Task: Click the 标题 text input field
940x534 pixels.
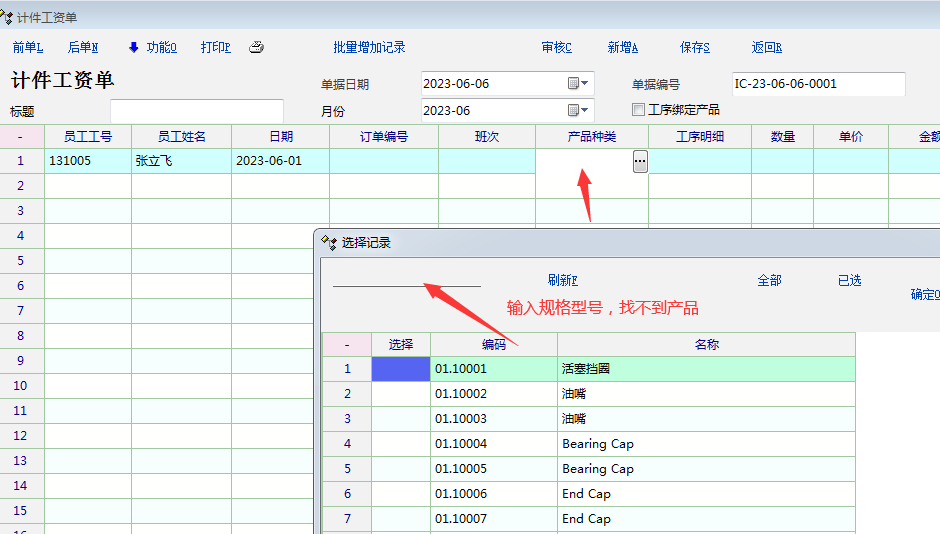Action: (196, 111)
